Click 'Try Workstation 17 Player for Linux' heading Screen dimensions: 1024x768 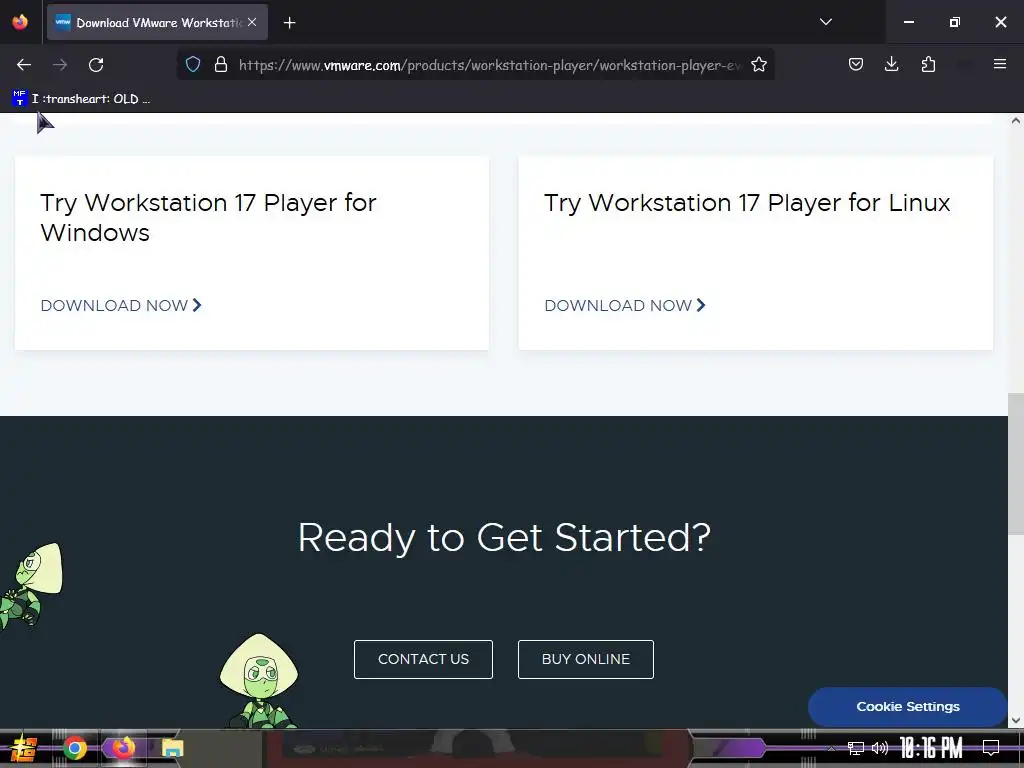(747, 202)
